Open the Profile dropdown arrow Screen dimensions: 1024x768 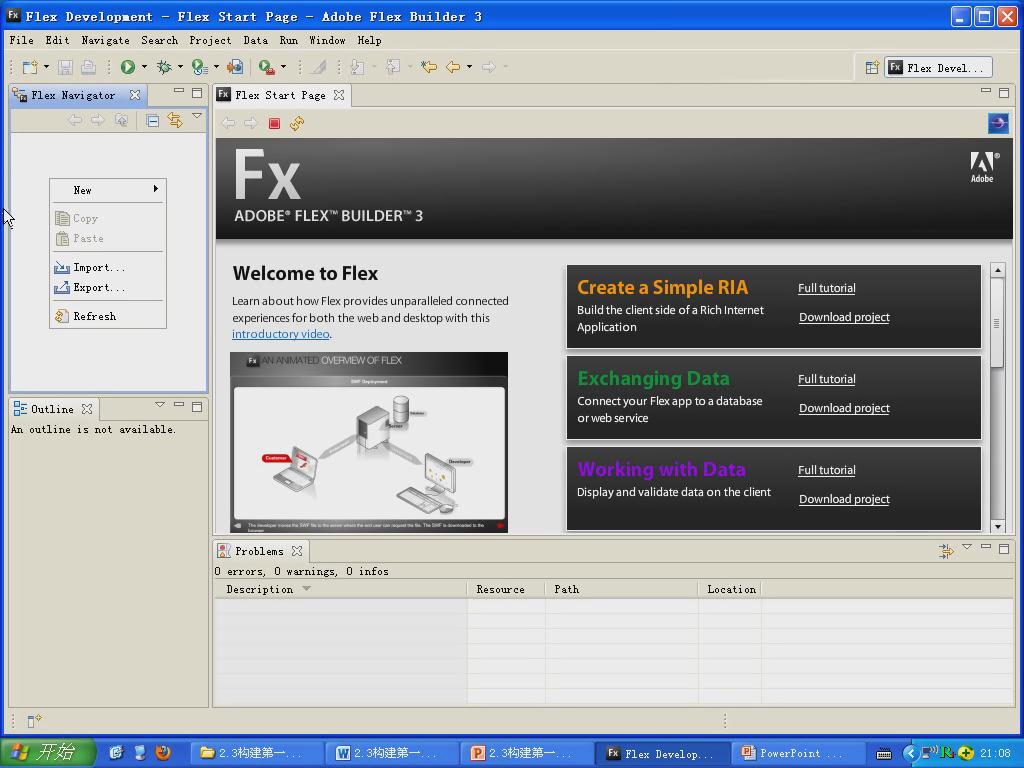[216, 67]
